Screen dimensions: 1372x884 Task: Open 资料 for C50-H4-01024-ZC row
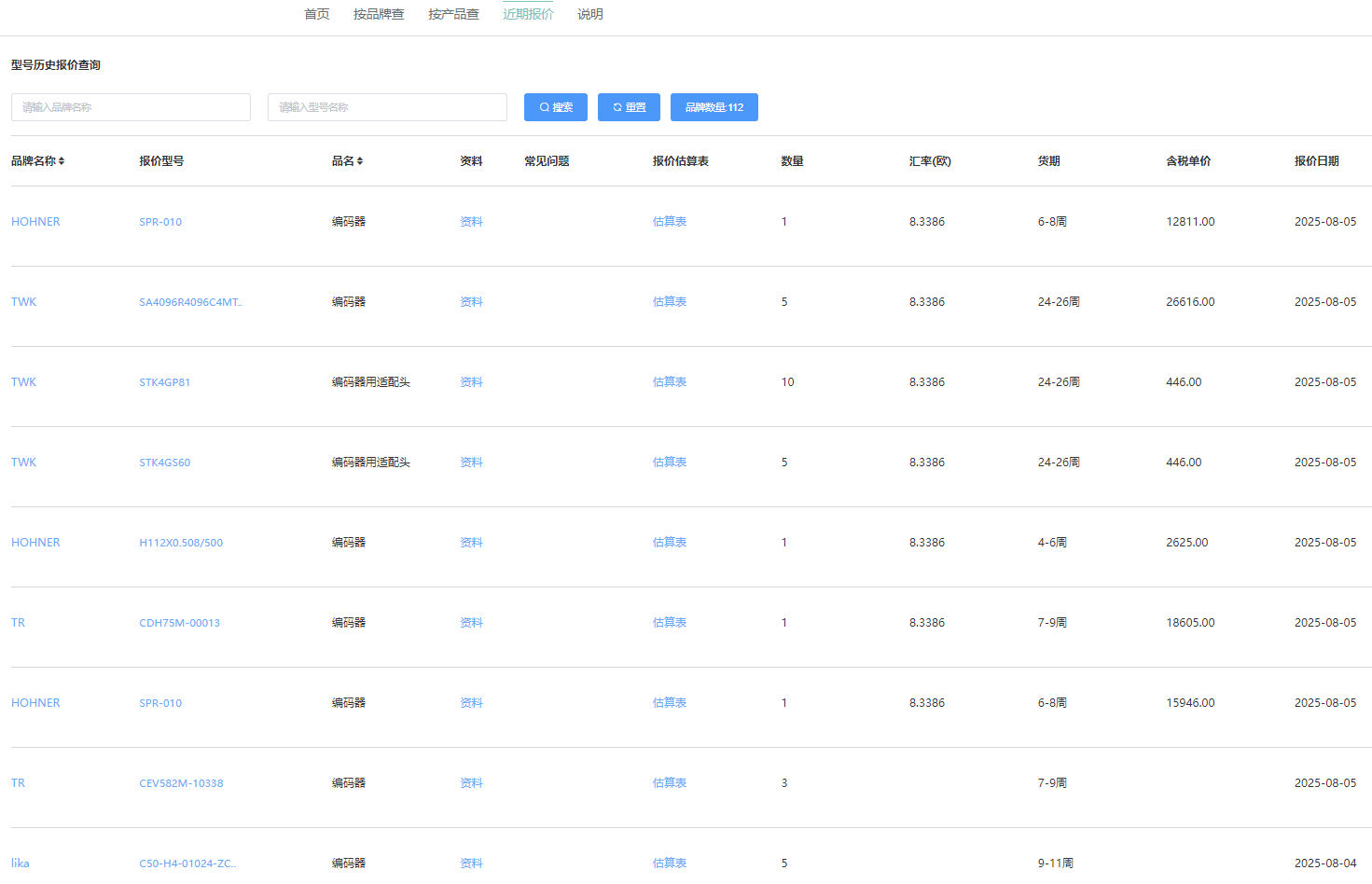coord(471,863)
